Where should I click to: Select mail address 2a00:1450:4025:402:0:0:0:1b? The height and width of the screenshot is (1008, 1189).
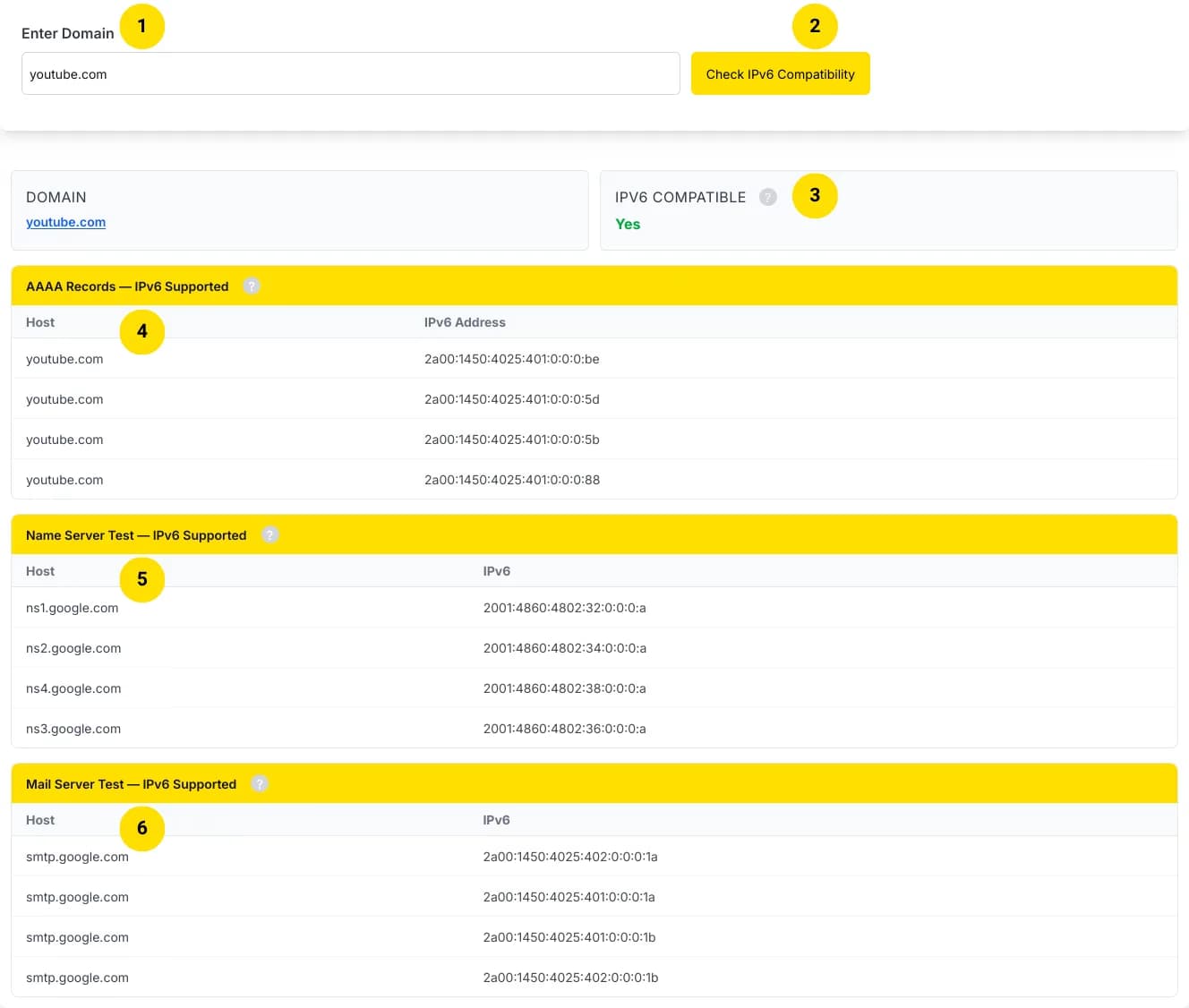point(570,978)
